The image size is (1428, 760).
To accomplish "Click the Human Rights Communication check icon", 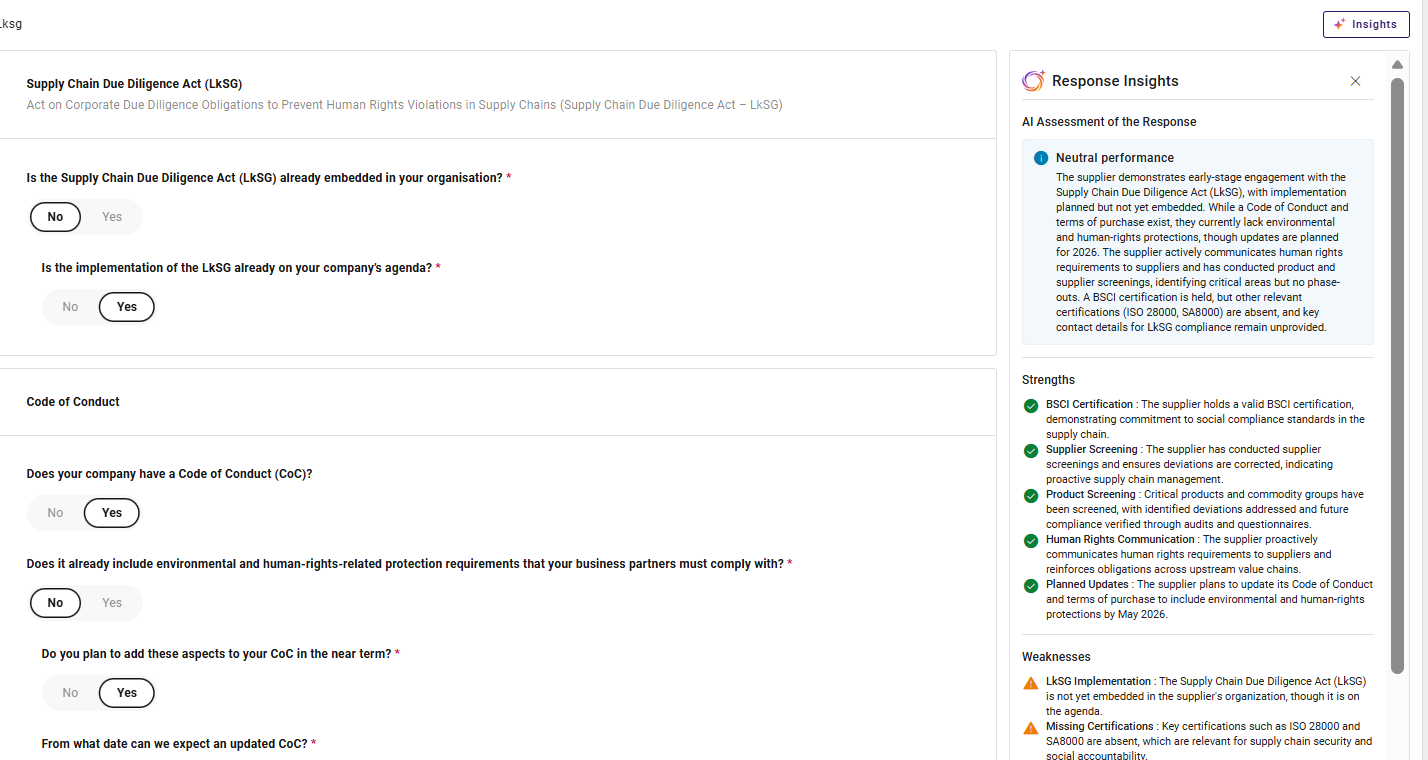I will coord(1031,541).
